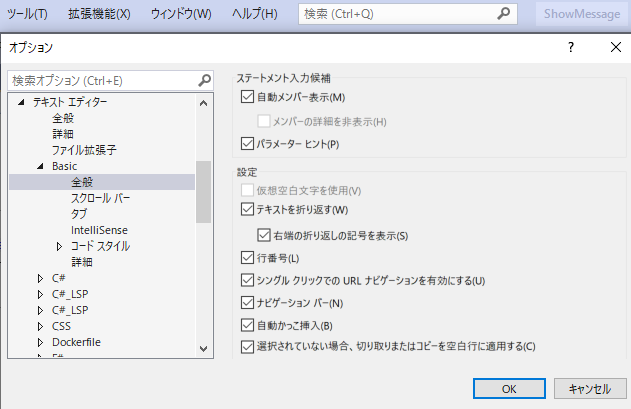
Task: Click the OK button
Action: click(509, 388)
